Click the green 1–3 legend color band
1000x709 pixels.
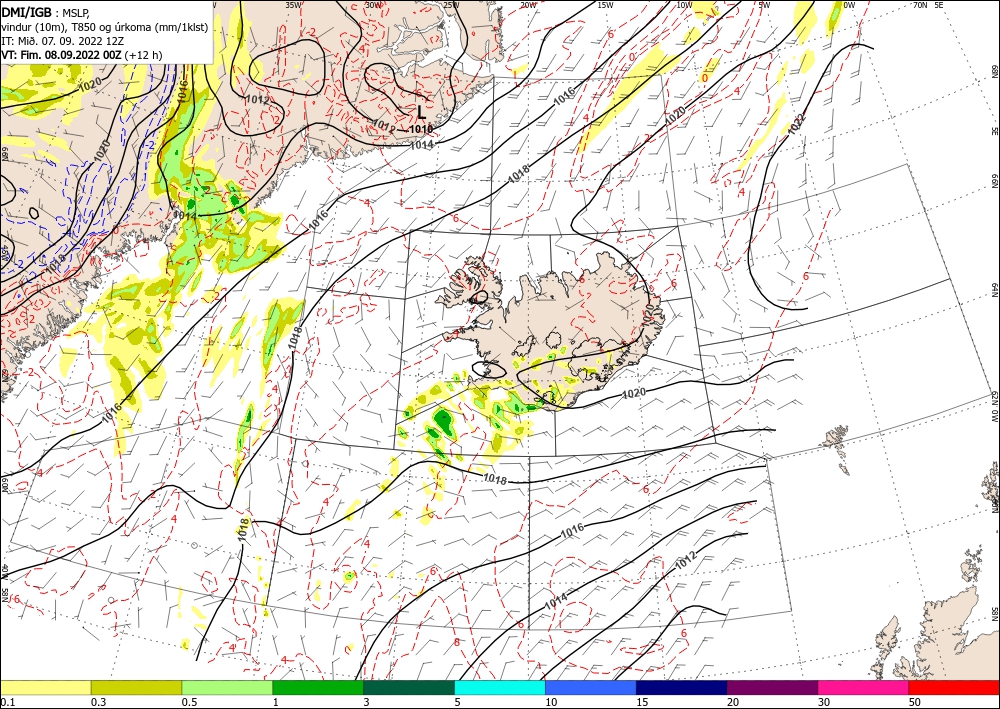click(318, 687)
